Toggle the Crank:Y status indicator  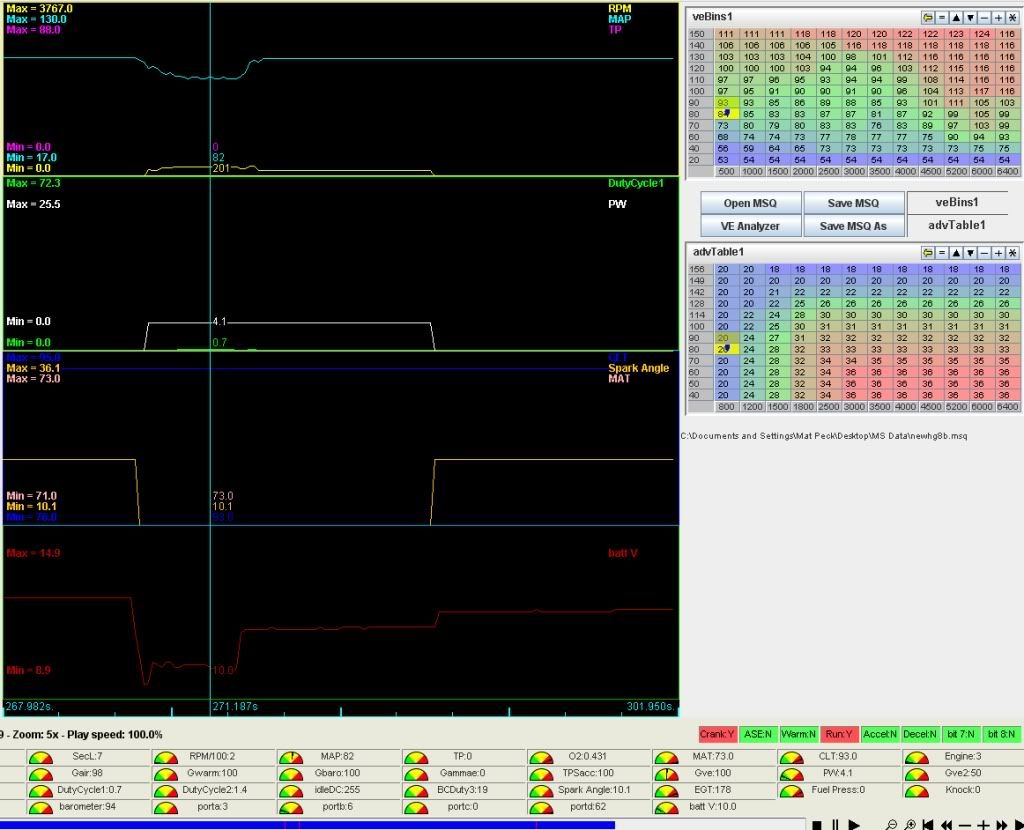pyautogui.click(x=718, y=735)
